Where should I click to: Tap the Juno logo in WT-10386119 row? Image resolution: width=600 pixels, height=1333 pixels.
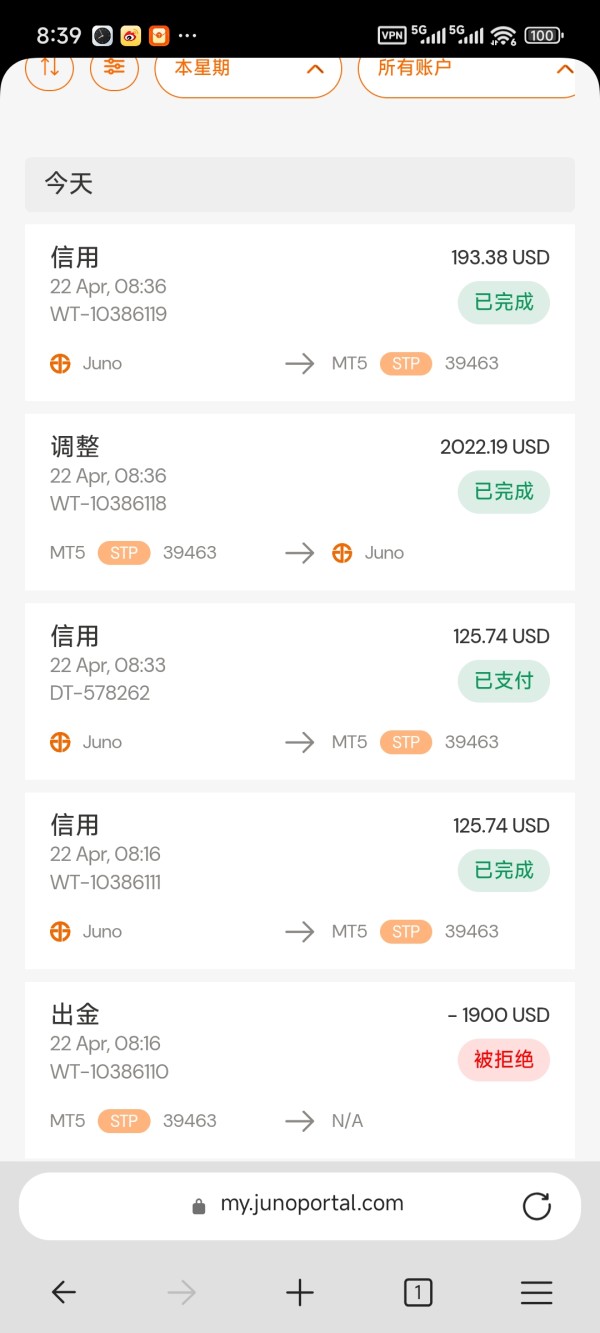[61, 364]
